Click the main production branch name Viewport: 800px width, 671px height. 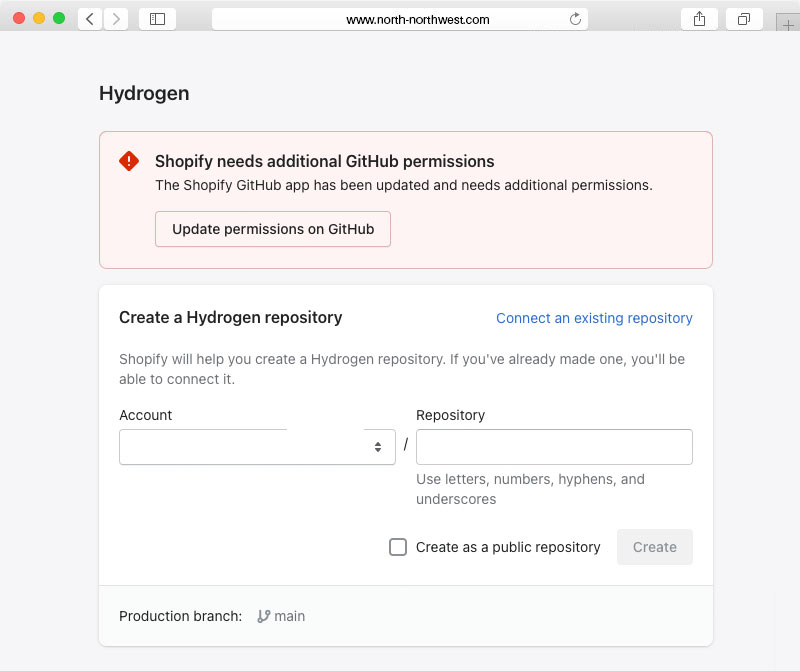tap(290, 616)
